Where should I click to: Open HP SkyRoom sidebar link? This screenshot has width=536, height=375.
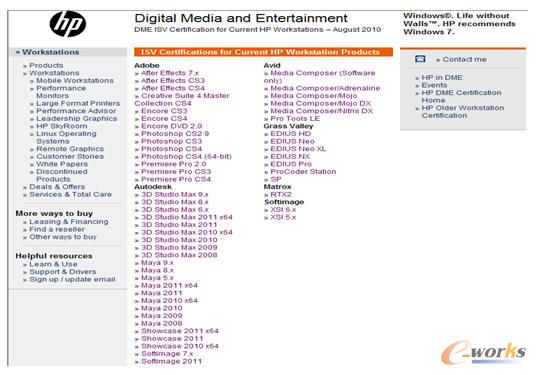[62, 126]
